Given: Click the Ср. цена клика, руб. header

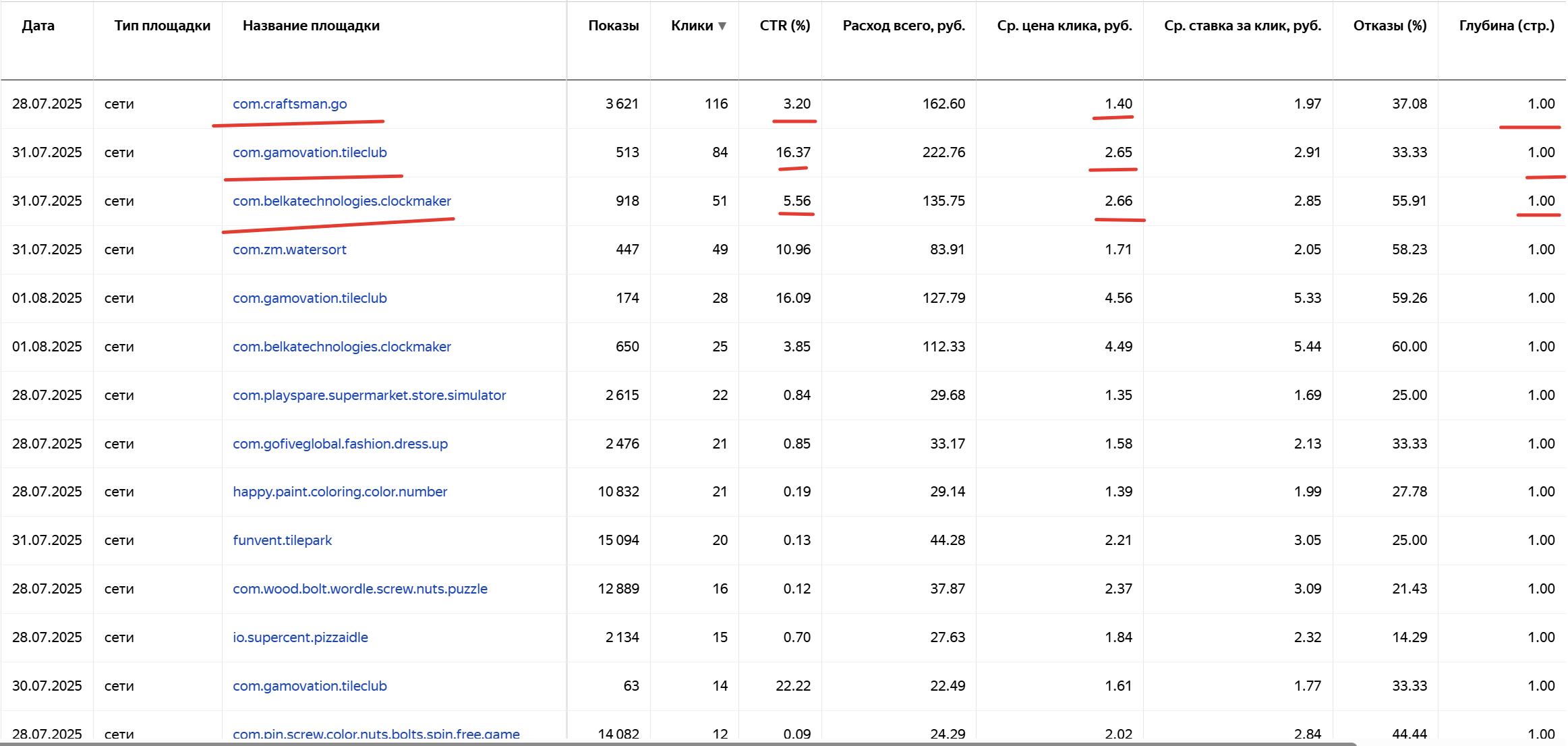Looking at the screenshot, I should click(1064, 26).
